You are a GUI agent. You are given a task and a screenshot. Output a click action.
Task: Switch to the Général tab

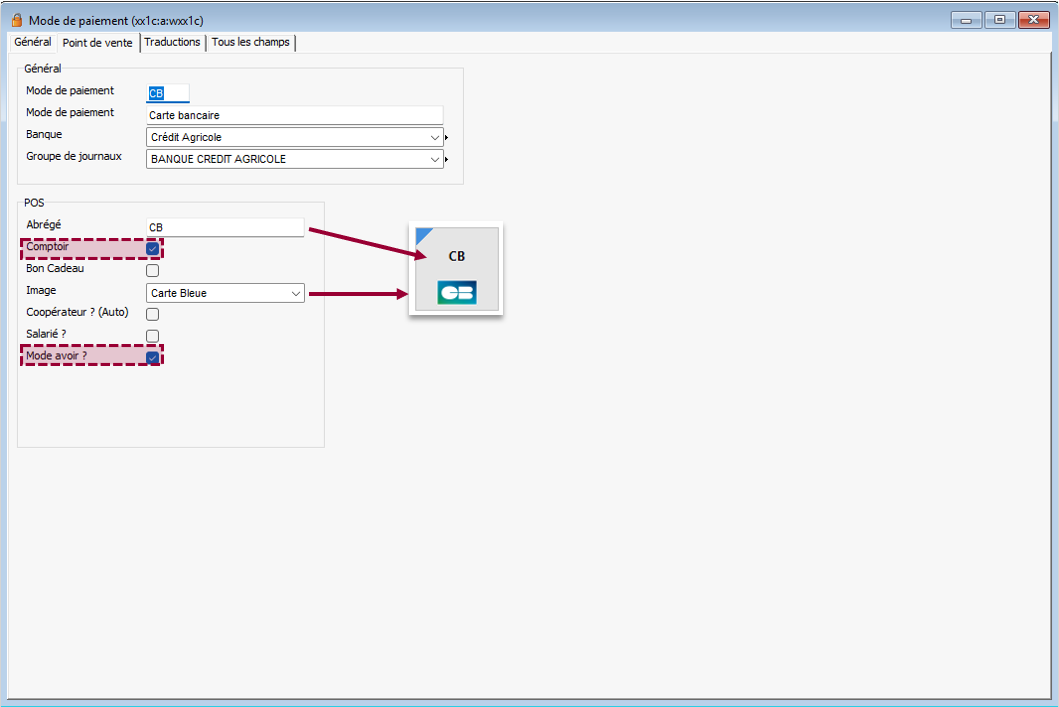(32, 42)
